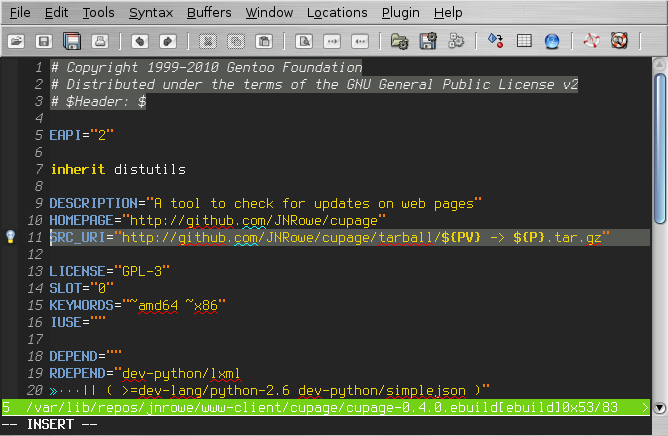Open the Syntax menu

[151, 13]
